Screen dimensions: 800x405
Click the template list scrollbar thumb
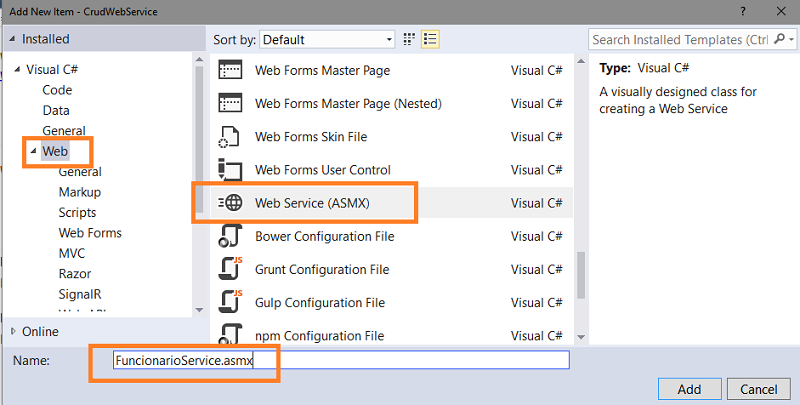581,275
